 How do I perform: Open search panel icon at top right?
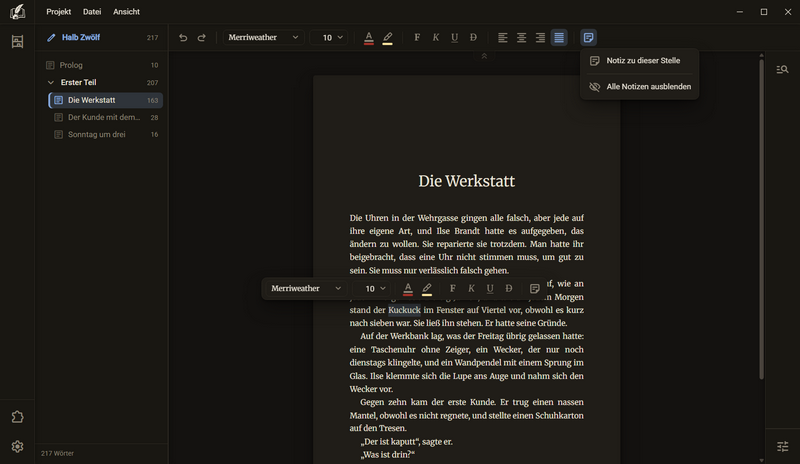782,69
